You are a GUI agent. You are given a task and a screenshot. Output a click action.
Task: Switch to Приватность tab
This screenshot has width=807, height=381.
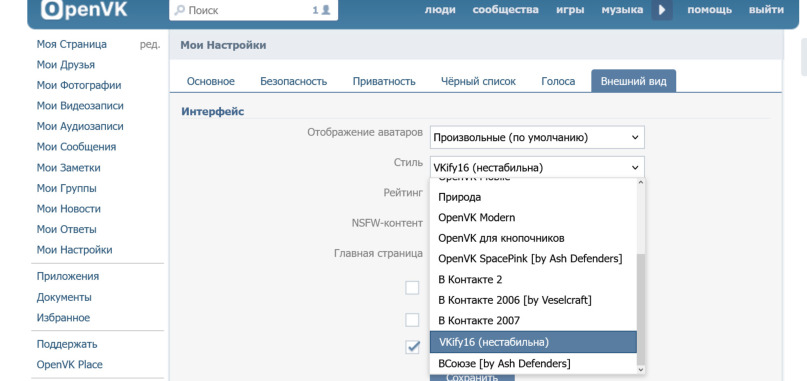[384, 81]
